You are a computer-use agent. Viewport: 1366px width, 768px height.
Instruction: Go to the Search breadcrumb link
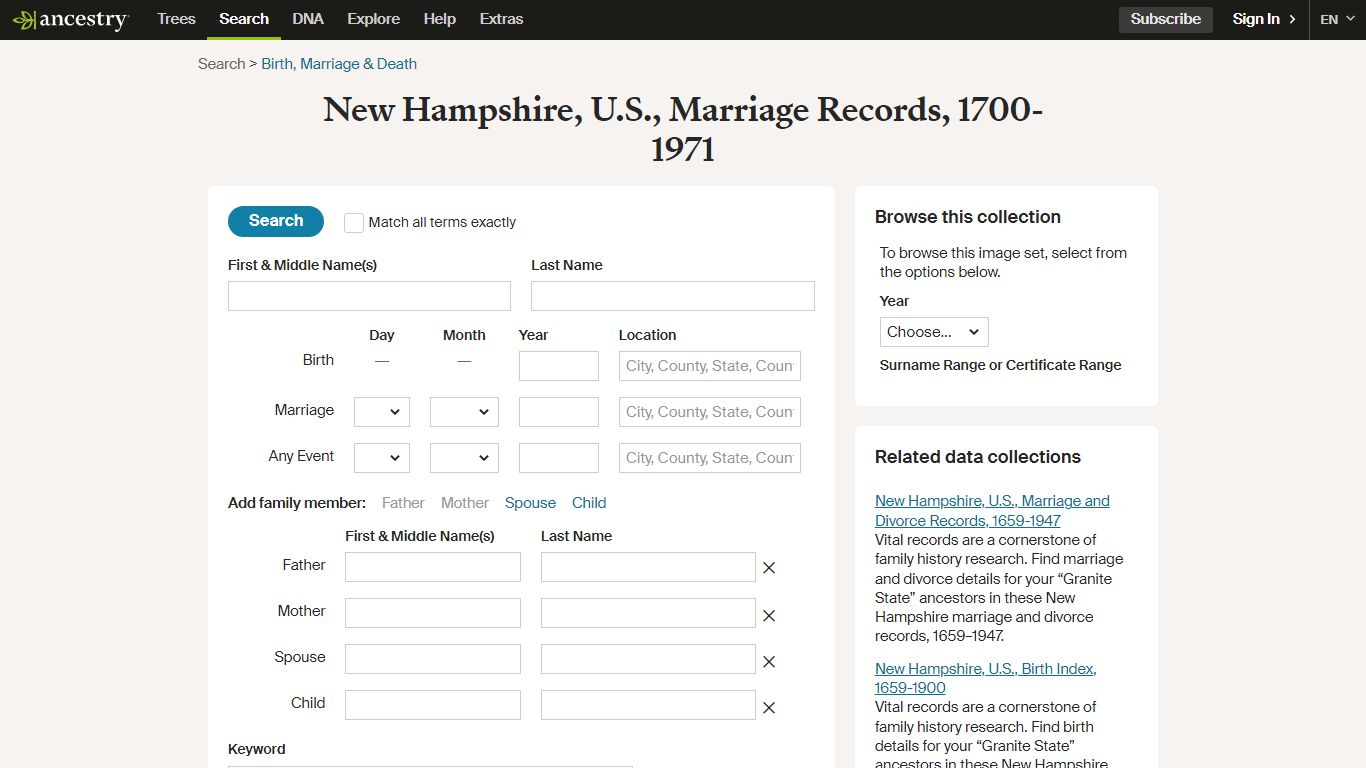point(221,64)
